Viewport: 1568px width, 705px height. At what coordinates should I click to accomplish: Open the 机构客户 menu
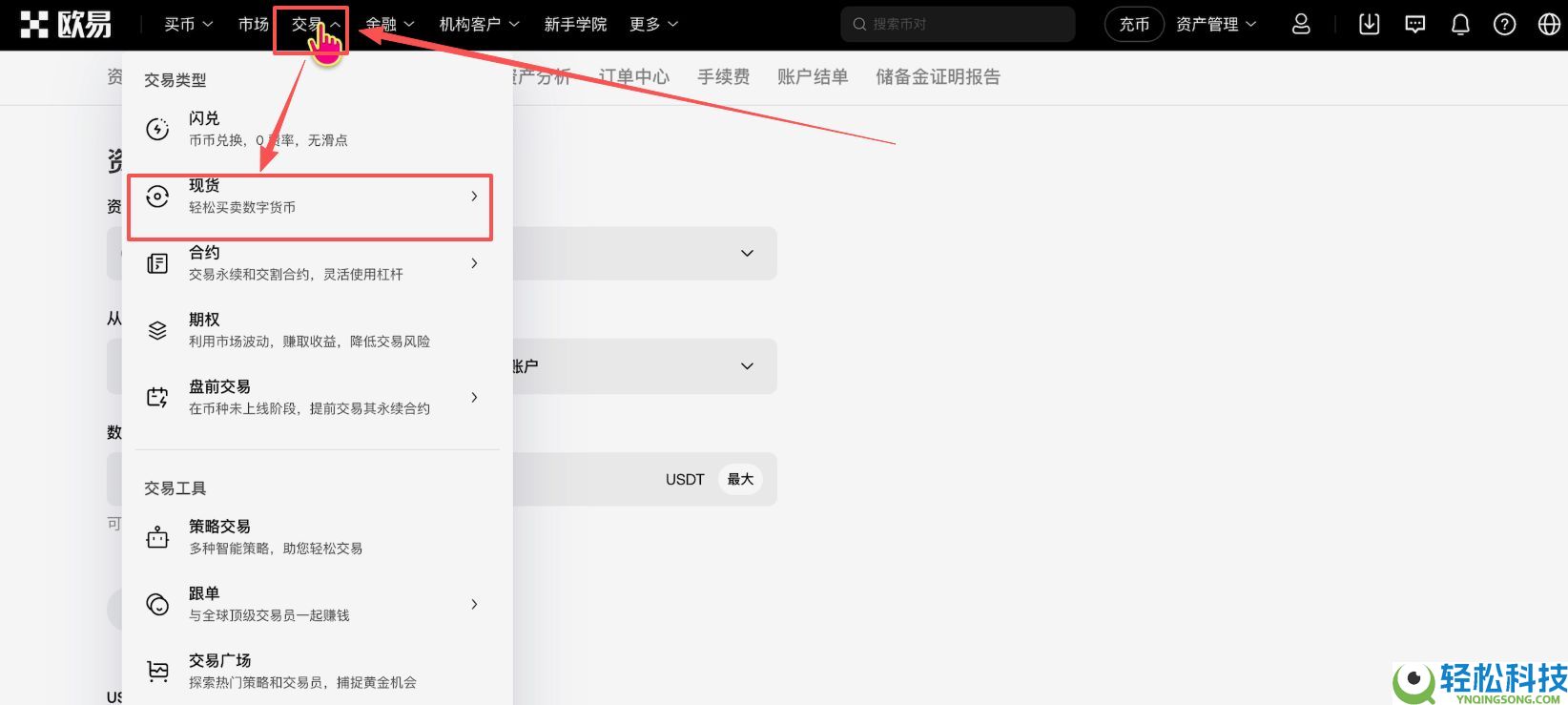(479, 24)
